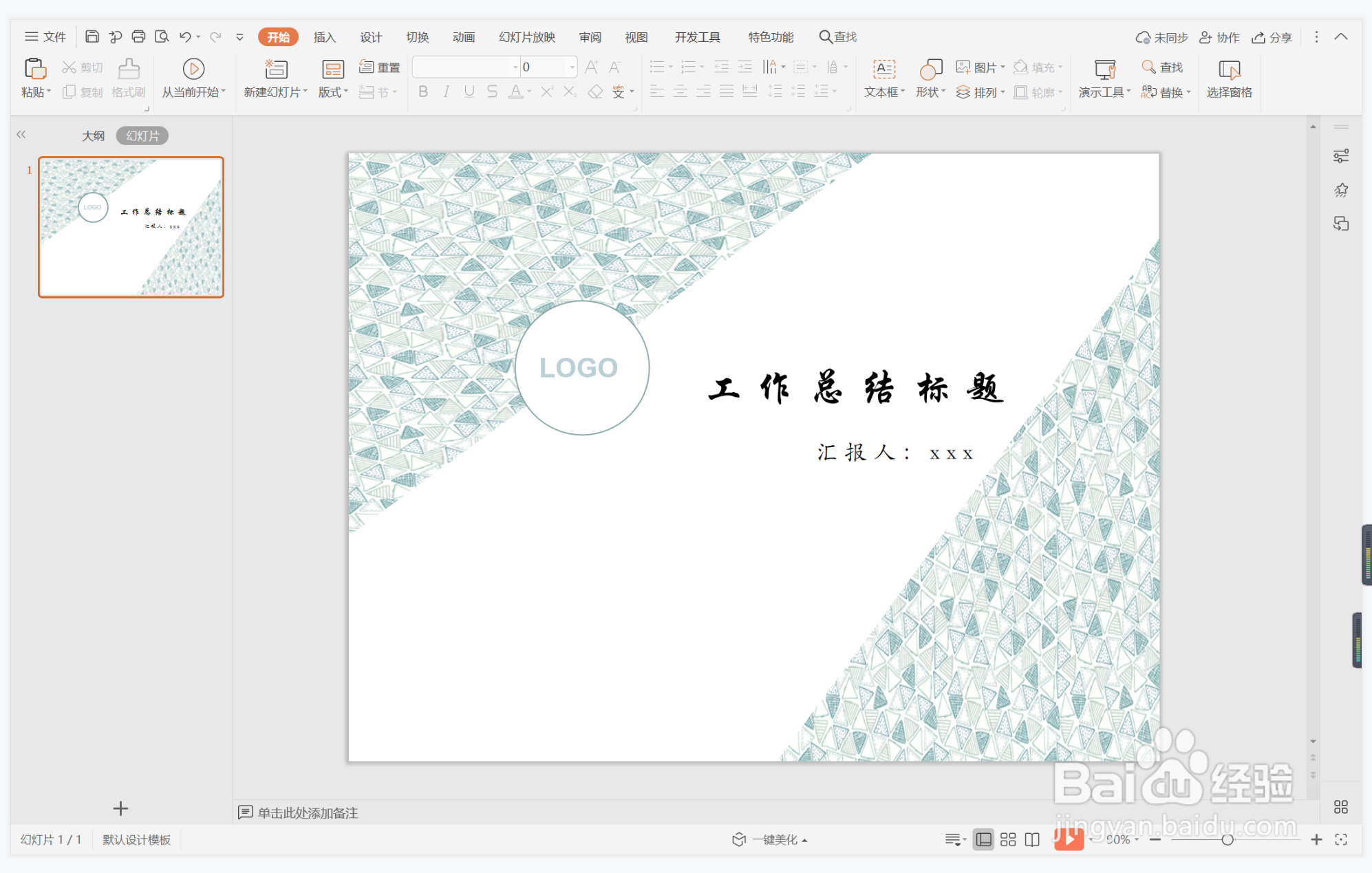The width and height of the screenshot is (1372, 873).
Task: Open the font size dropdown
Action: click(572, 67)
